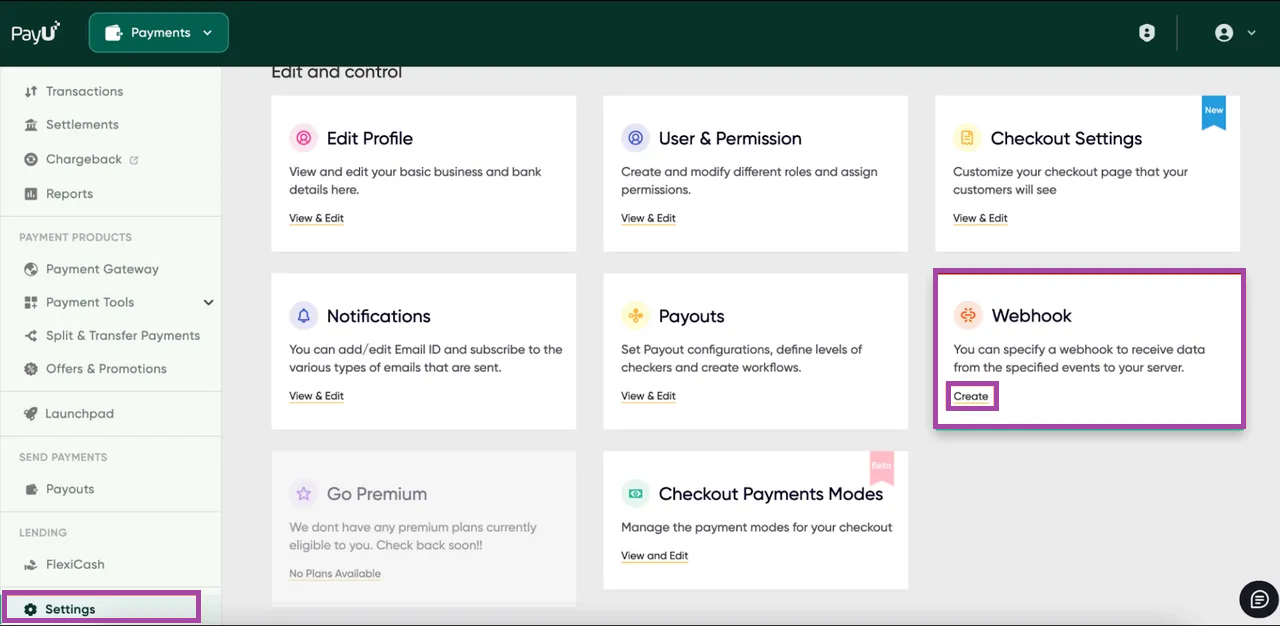This screenshot has width=1284, height=626.
Task: Open Settings in the sidebar
Action: (70, 609)
